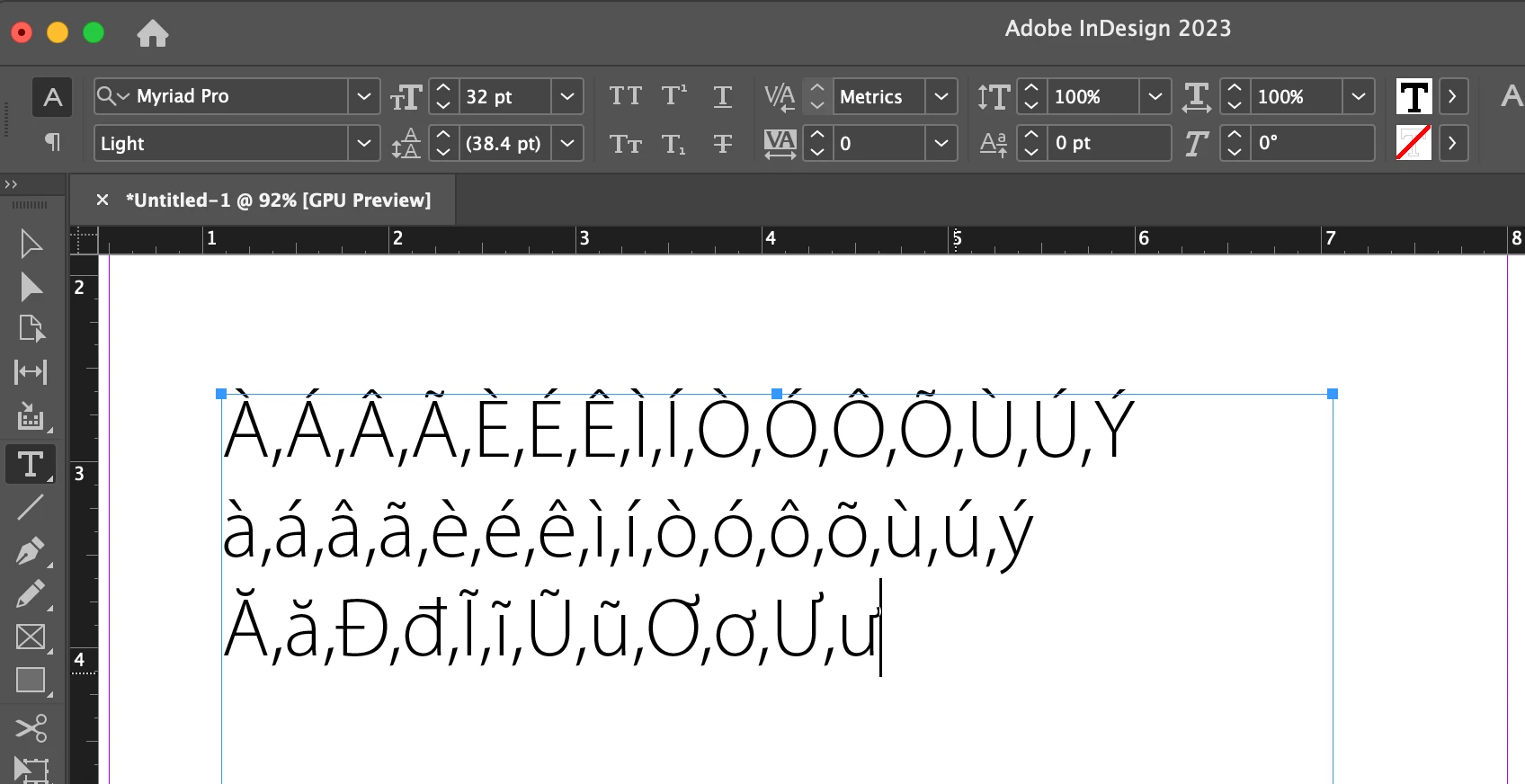Select the Untitled-1 document tab
The image size is (1525, 784).
click(278, 200)
